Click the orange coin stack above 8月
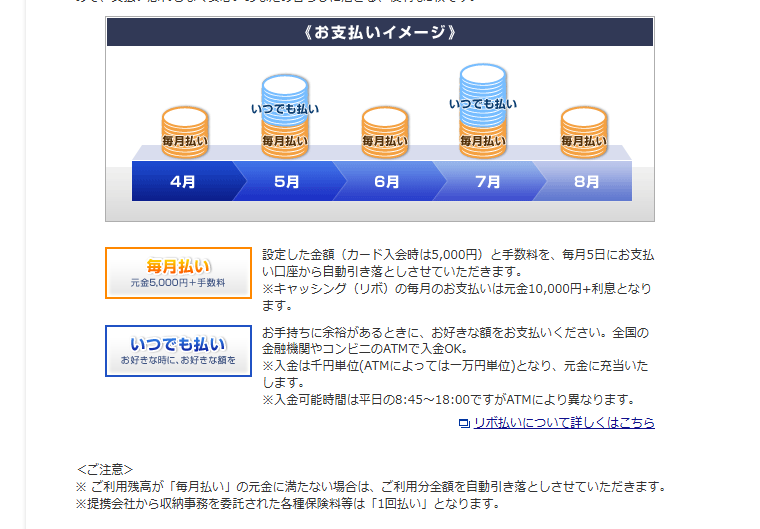Screen dimensions: 760x529 [x=584, y=132]
